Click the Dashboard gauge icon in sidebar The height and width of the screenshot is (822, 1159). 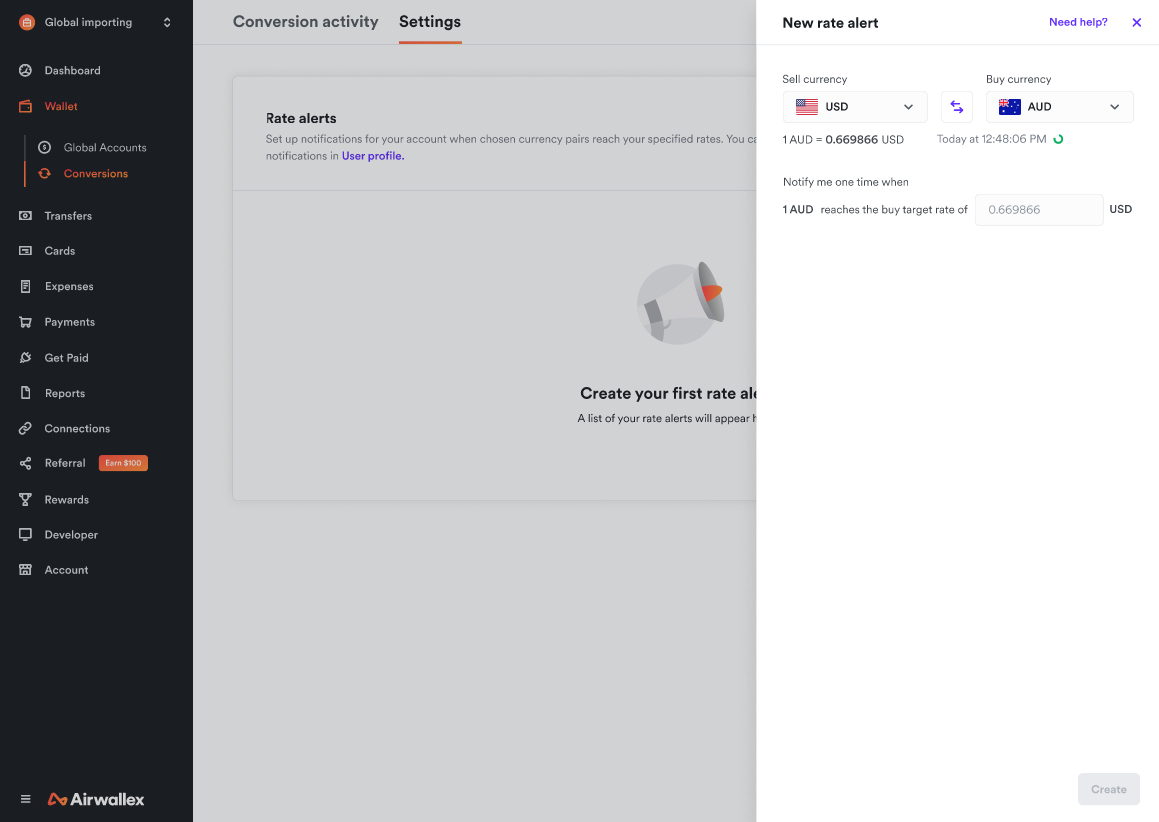pos(26,71)
